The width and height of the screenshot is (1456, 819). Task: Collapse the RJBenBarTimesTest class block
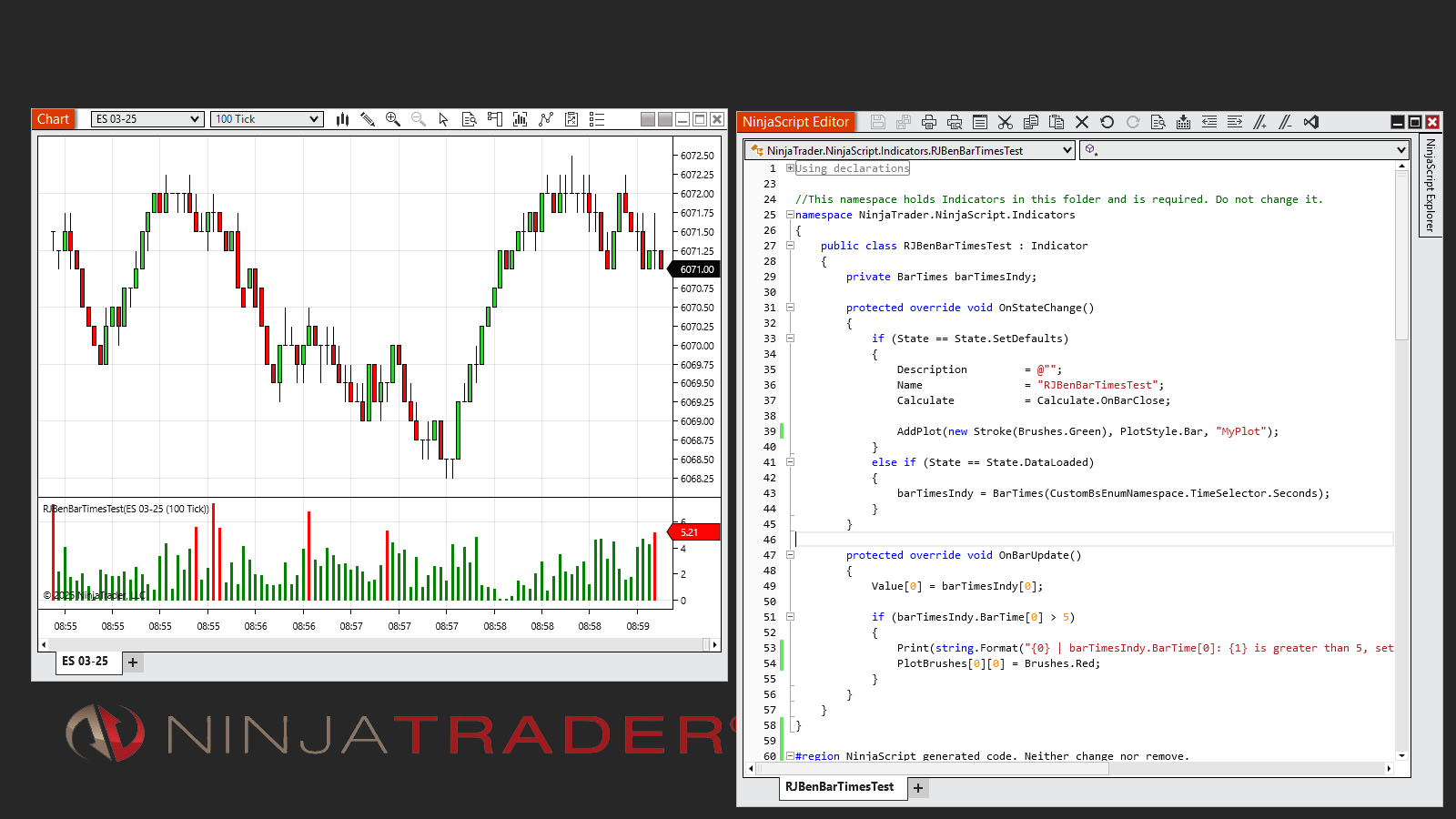pos(790,246)
